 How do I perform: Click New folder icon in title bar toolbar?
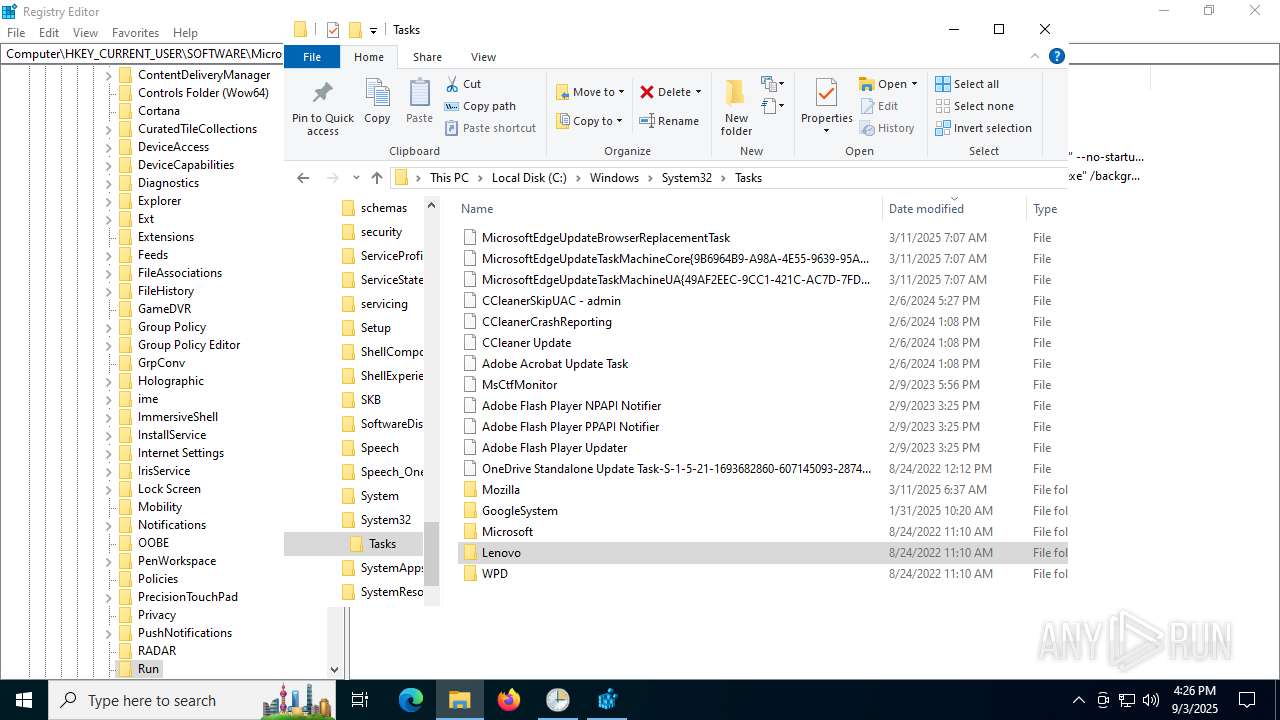point(354,30)
